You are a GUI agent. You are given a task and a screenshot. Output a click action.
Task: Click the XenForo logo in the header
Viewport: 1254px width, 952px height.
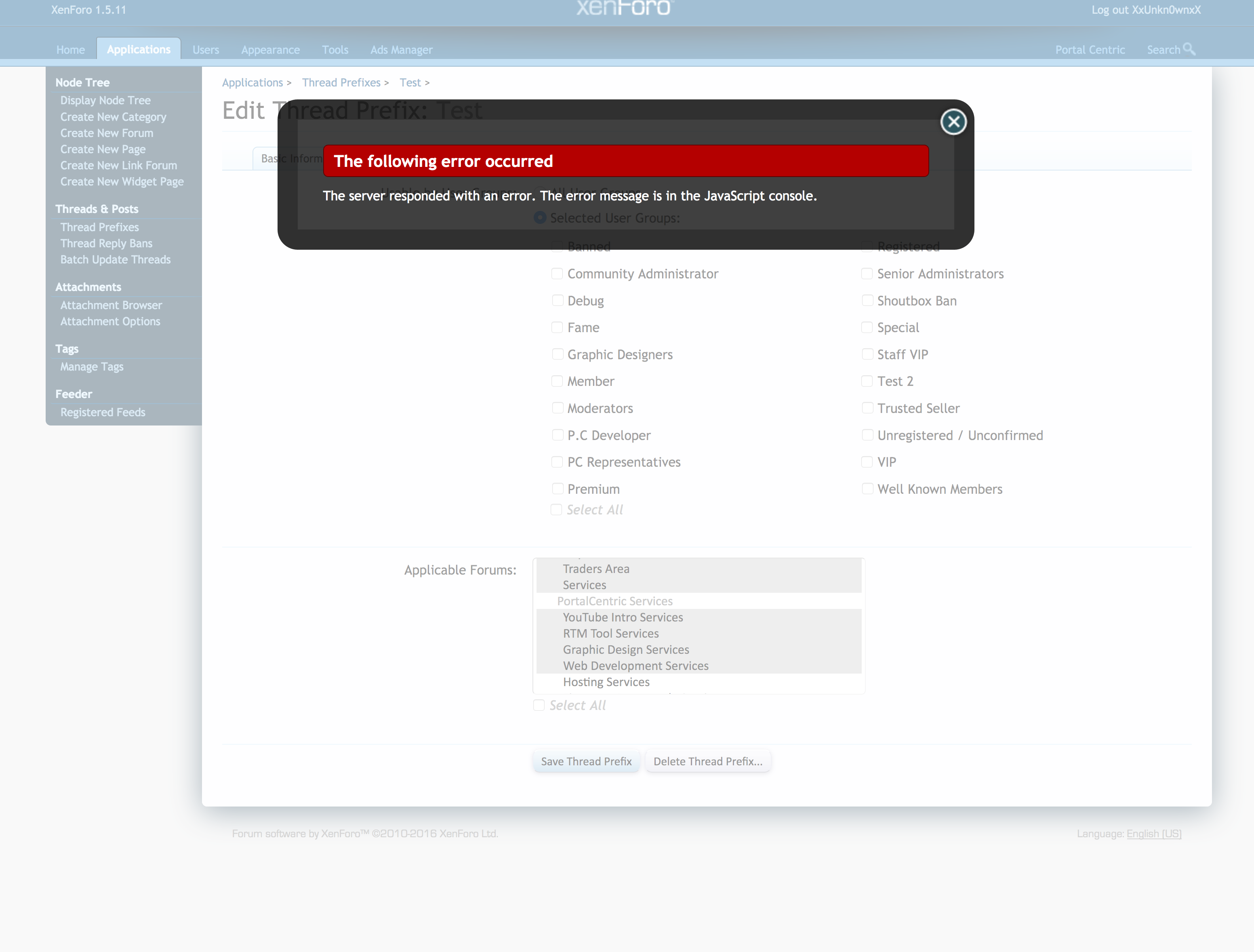coord(624,8)
